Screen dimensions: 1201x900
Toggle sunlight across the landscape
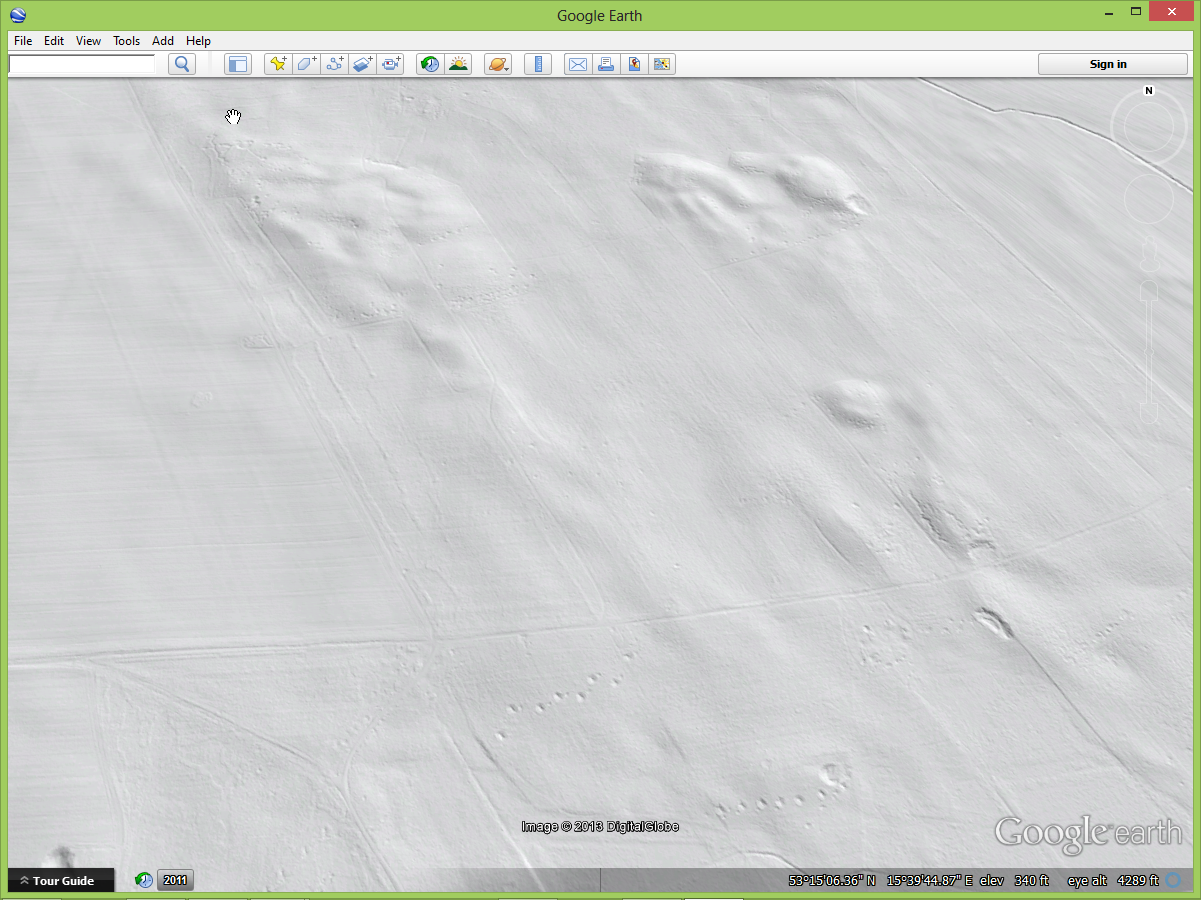pos(458,64)
